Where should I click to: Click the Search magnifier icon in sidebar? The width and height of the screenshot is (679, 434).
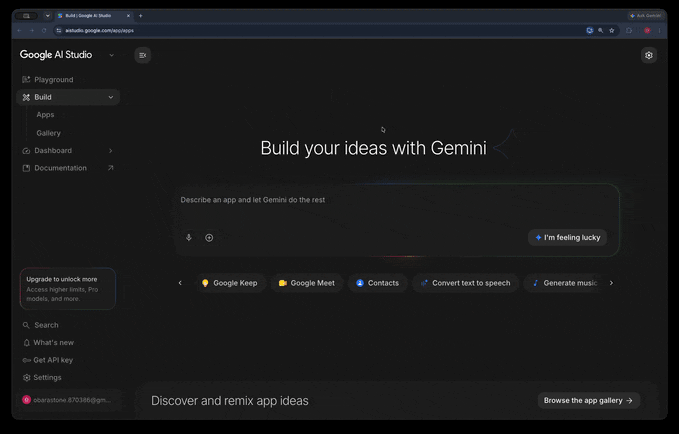point(26,325)
